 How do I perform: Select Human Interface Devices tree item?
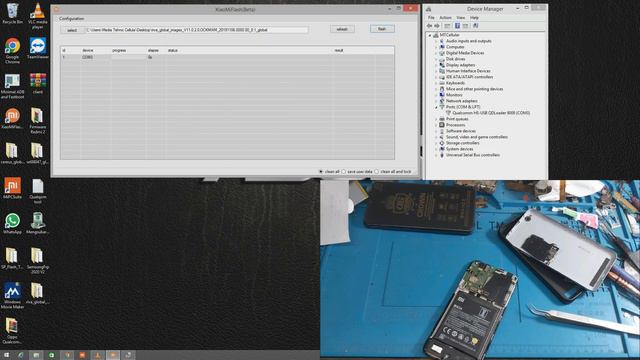(x=468, y=71)
